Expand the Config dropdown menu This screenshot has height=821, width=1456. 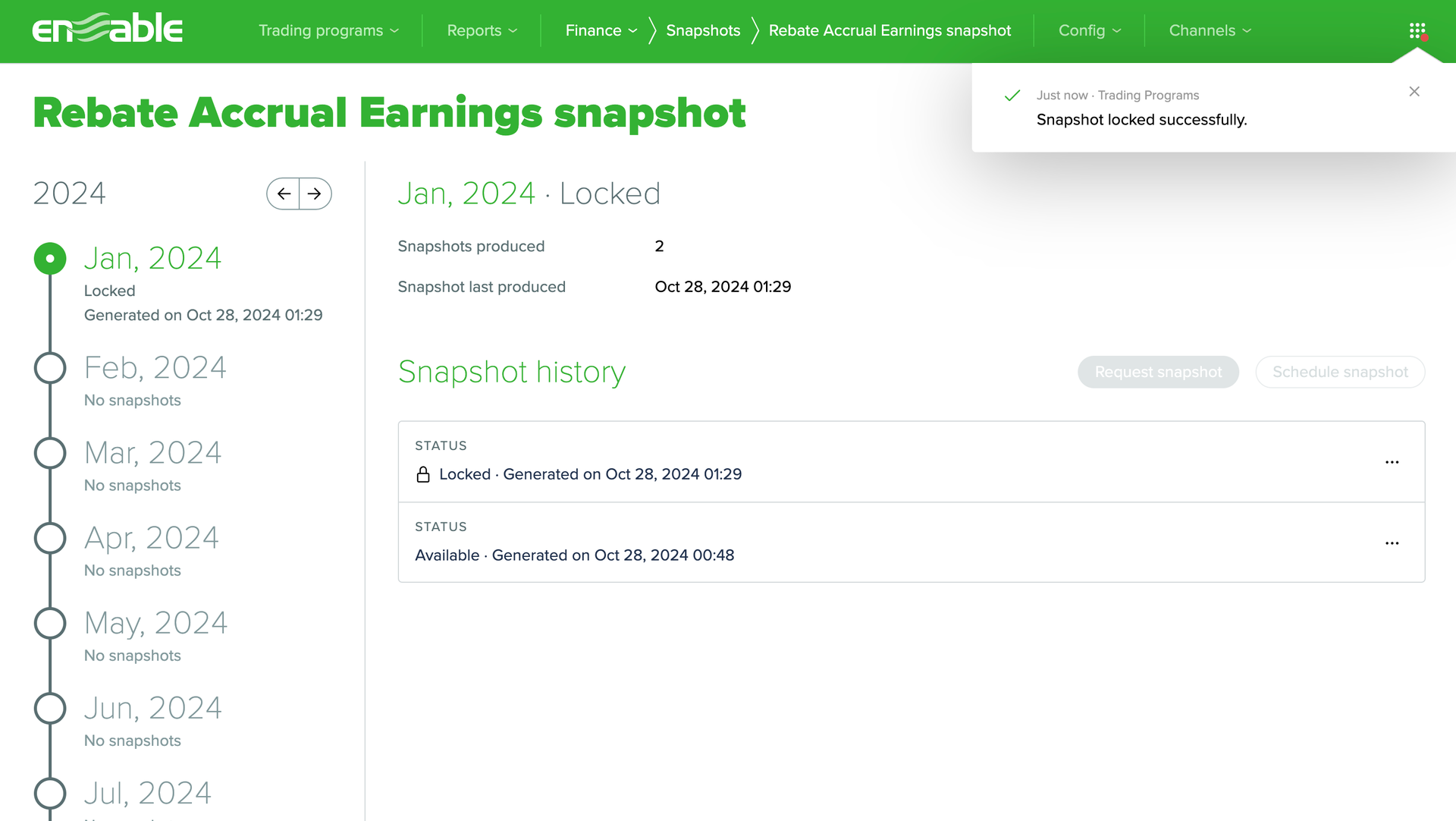click(1089, 30)
